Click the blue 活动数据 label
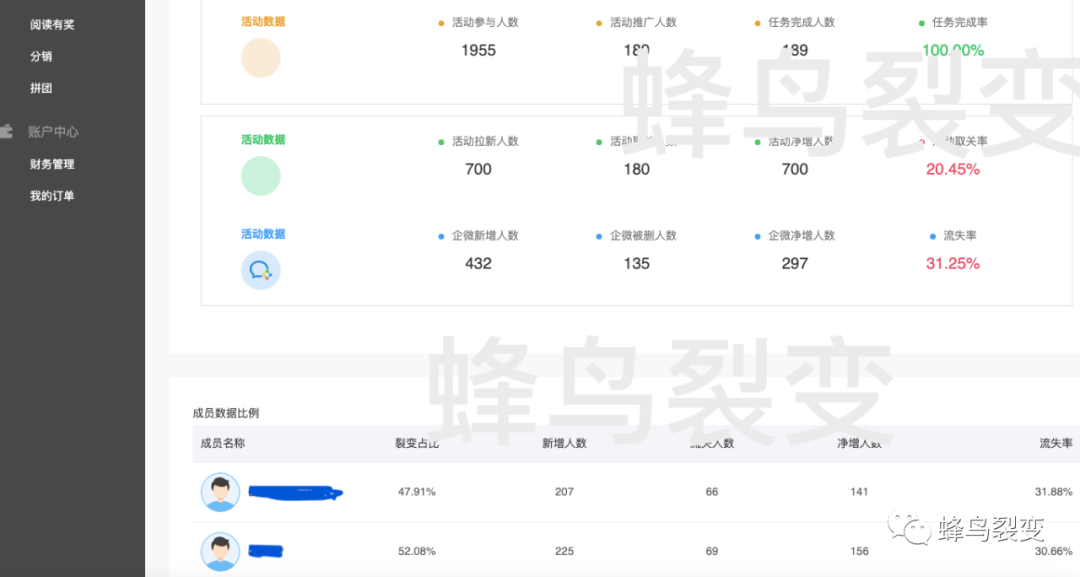 tap(263, 234)
